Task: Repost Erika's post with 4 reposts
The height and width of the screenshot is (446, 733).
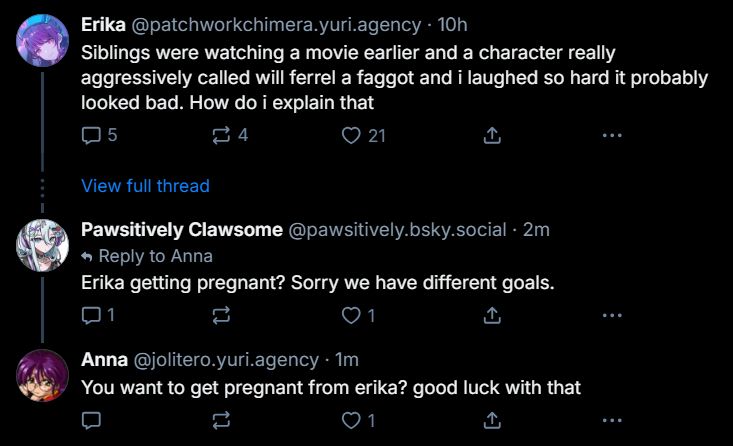Action: (221, 136)
